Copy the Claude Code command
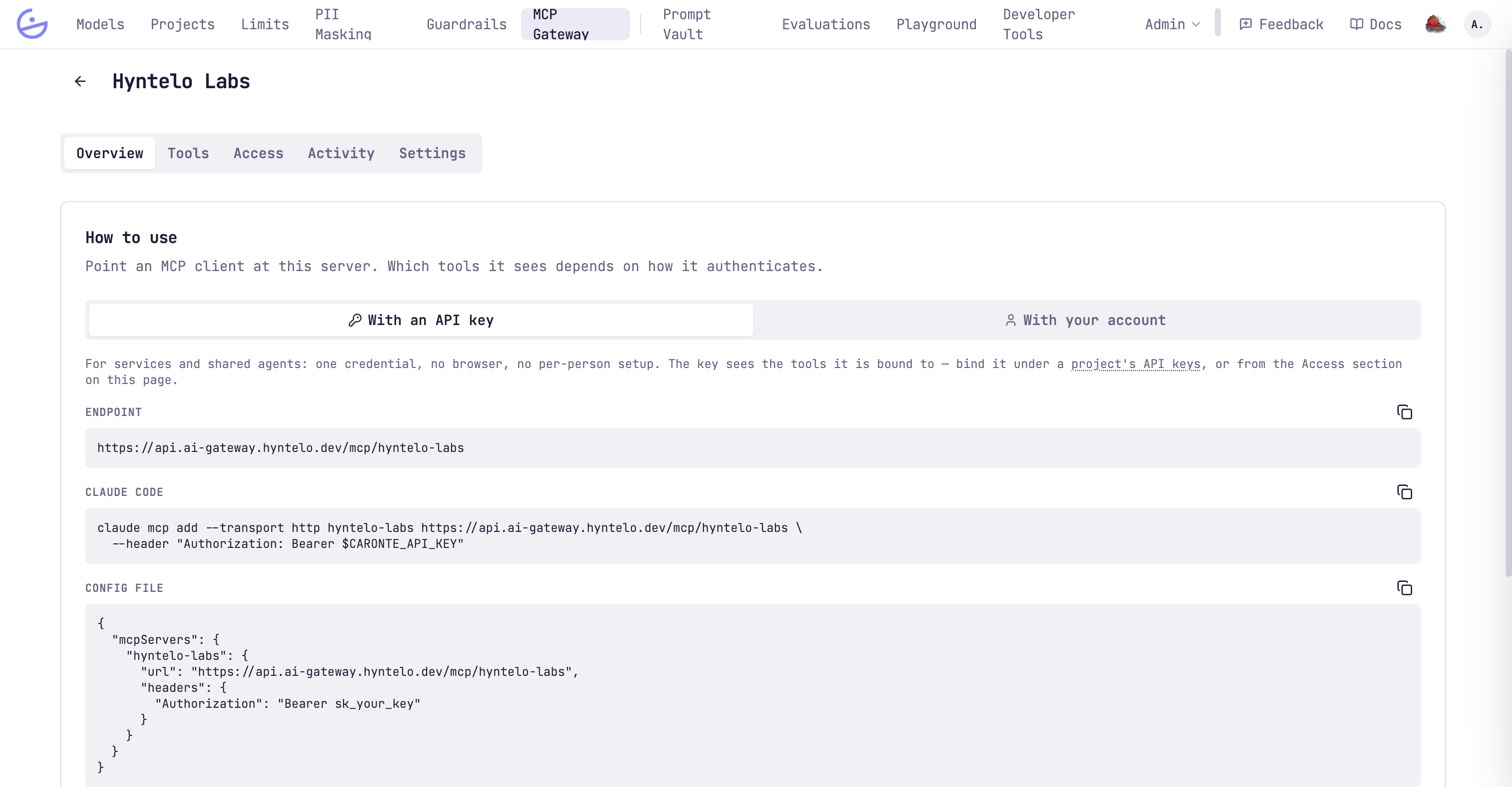The image size is (1512, 787). [1404, 492]
